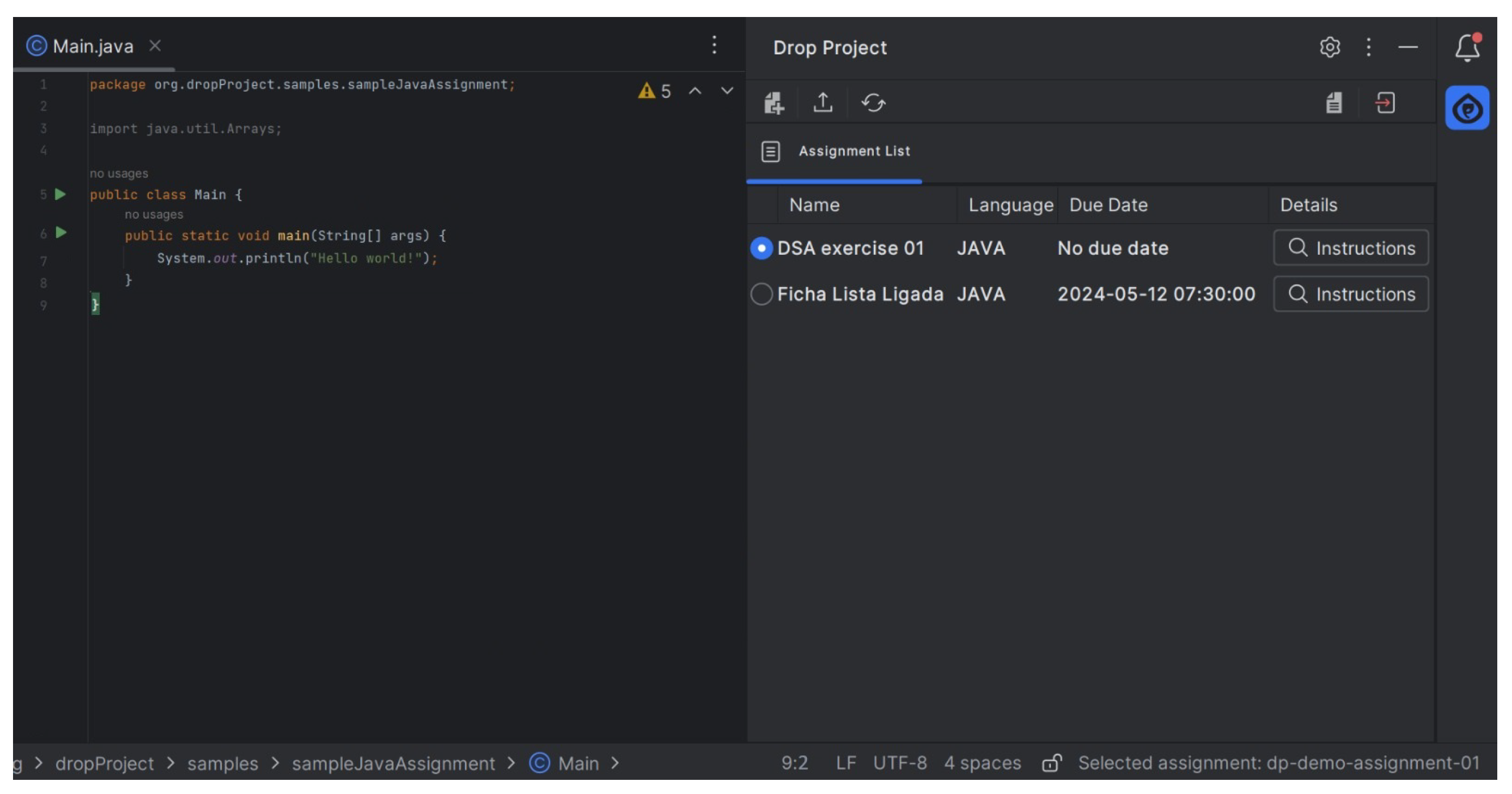Change the LF line separator
This screenshot has width=1512, height=794.
(845, 763)
